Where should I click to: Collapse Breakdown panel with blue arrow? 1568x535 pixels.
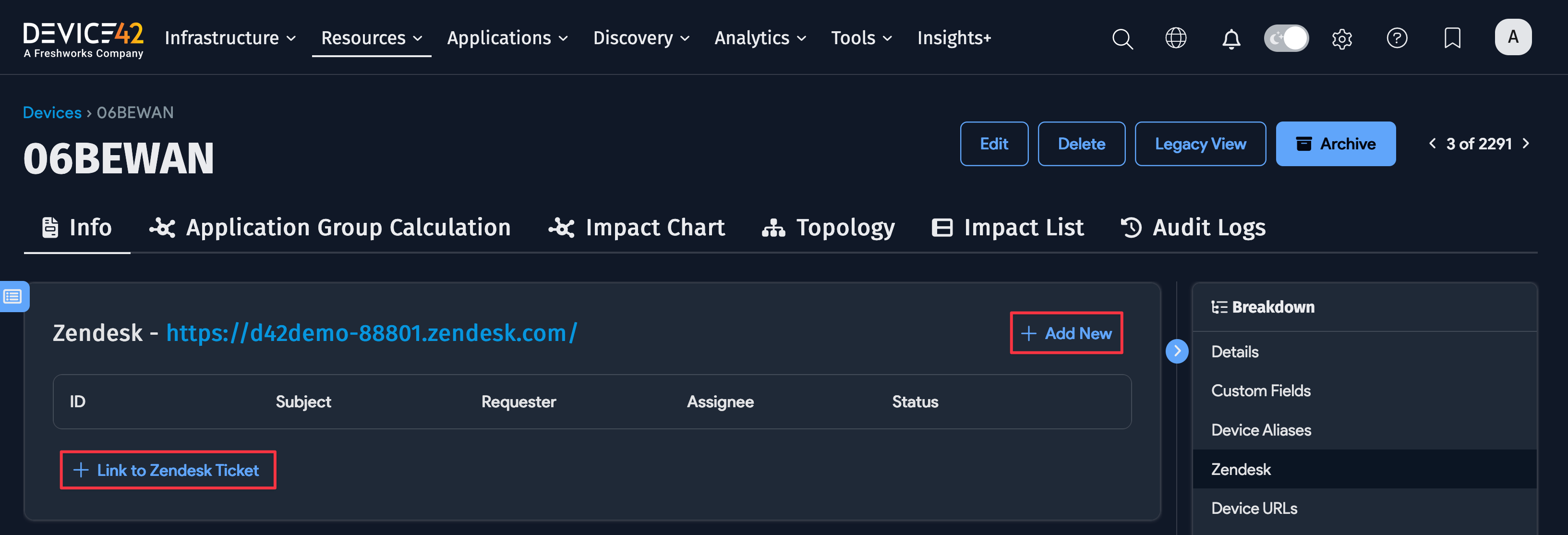point(1177,351)
